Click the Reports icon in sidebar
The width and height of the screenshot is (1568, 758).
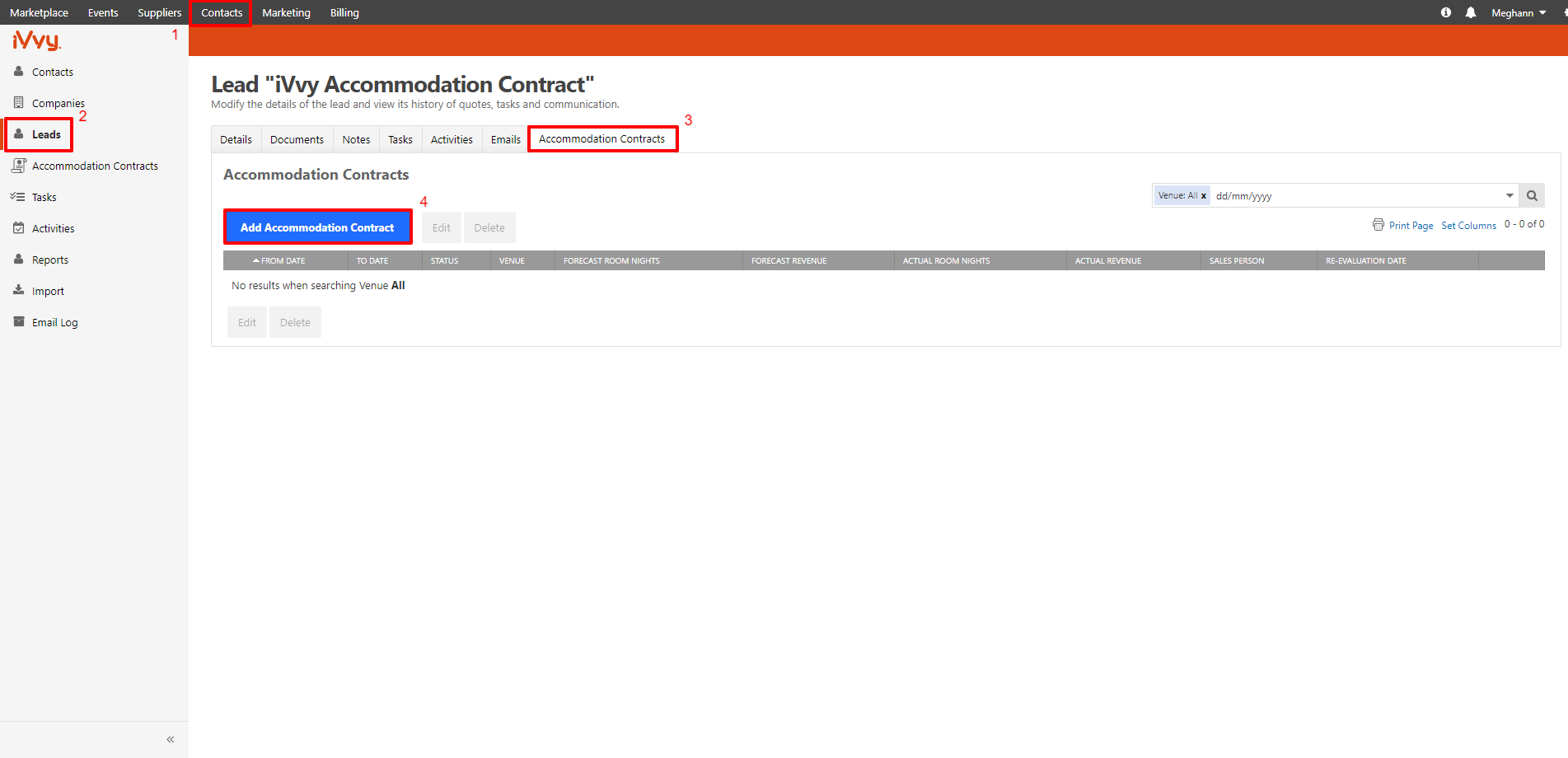click(x=18, y=260)
